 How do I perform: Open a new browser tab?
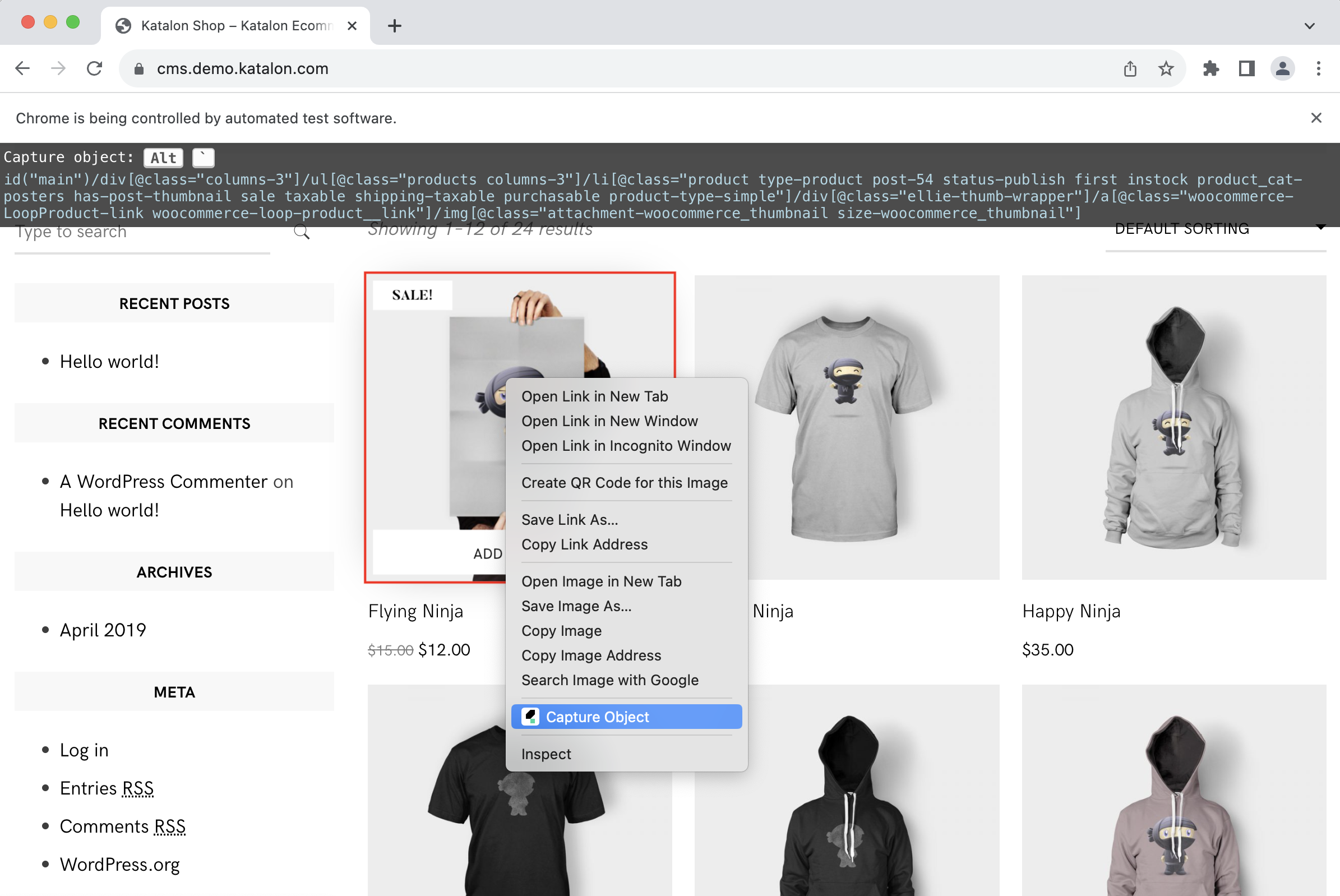tap(394, 26)
